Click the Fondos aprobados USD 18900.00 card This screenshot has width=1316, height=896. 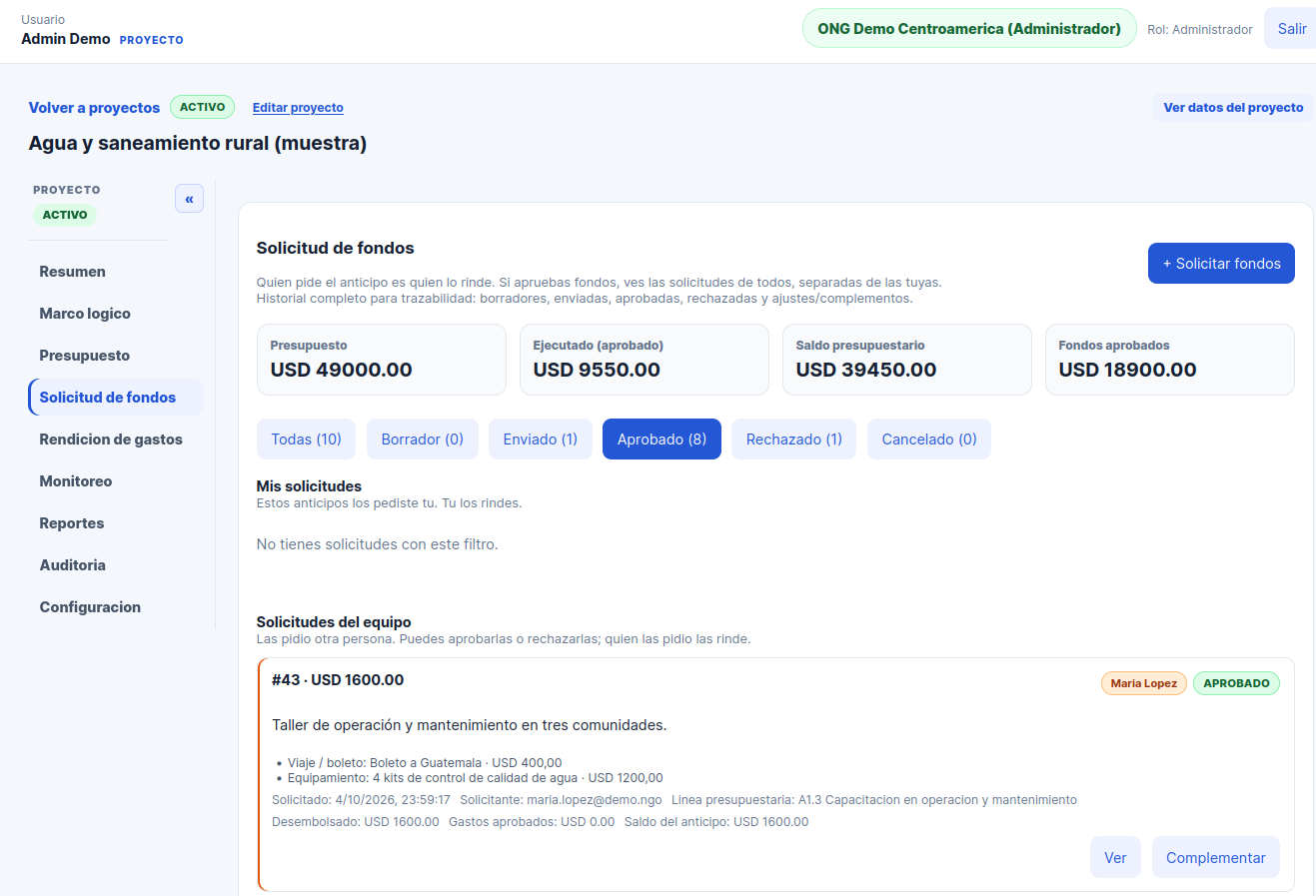1170,360
